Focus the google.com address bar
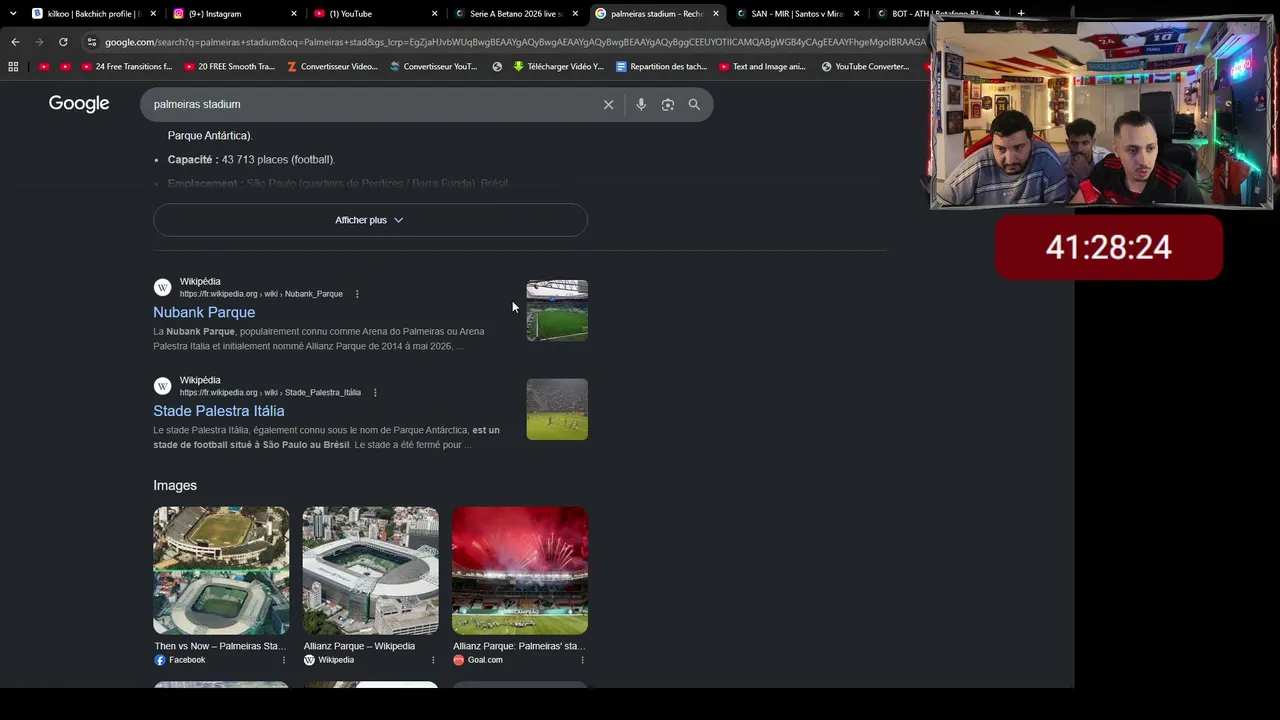 point(515,42)
